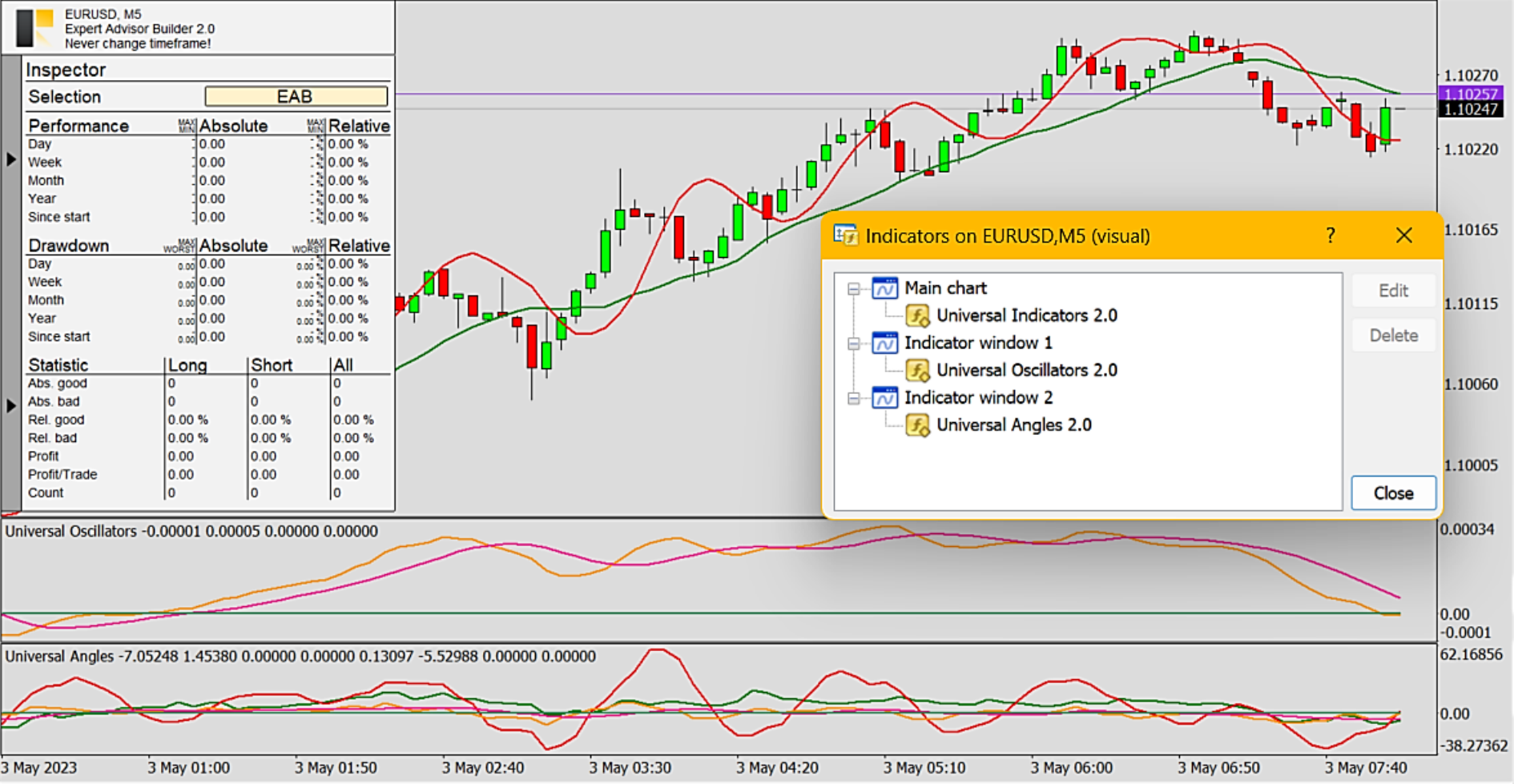Click the Count row label in Statistic
1514x784 pixels.
(46, 493)
